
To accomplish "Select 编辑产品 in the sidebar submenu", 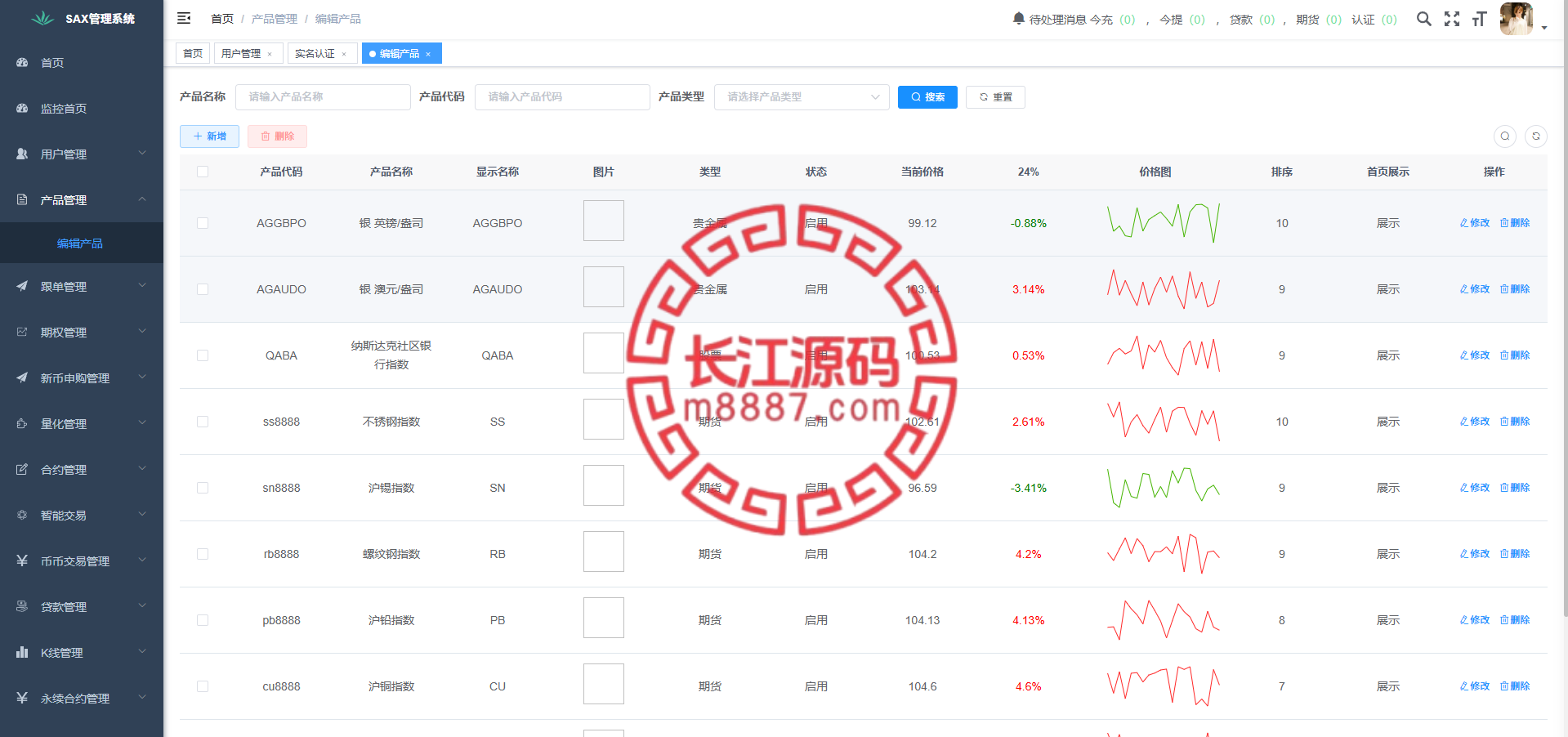I will (x=80, y=243).
